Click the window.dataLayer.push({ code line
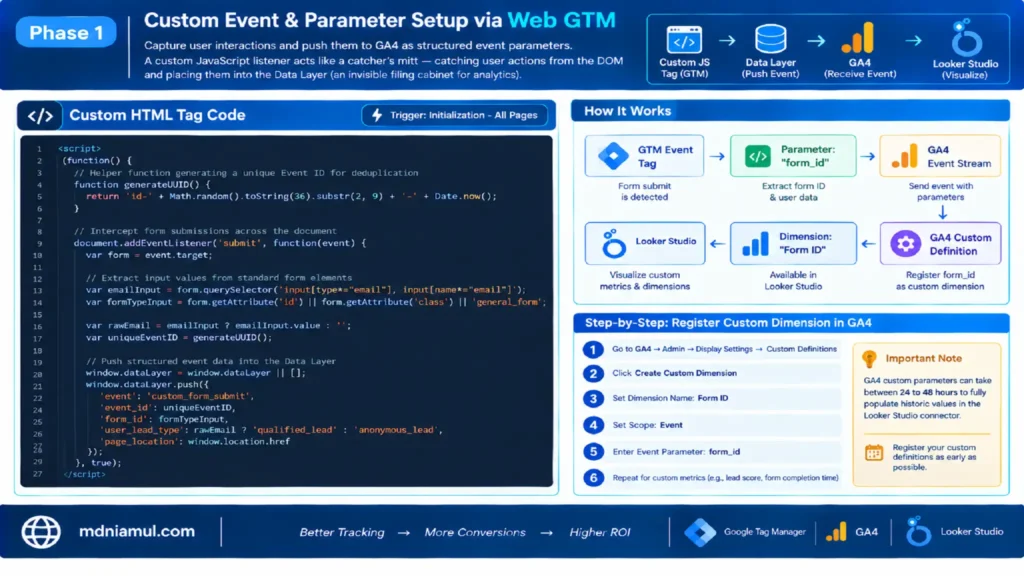1024x576 pixels. coord(147,385)
